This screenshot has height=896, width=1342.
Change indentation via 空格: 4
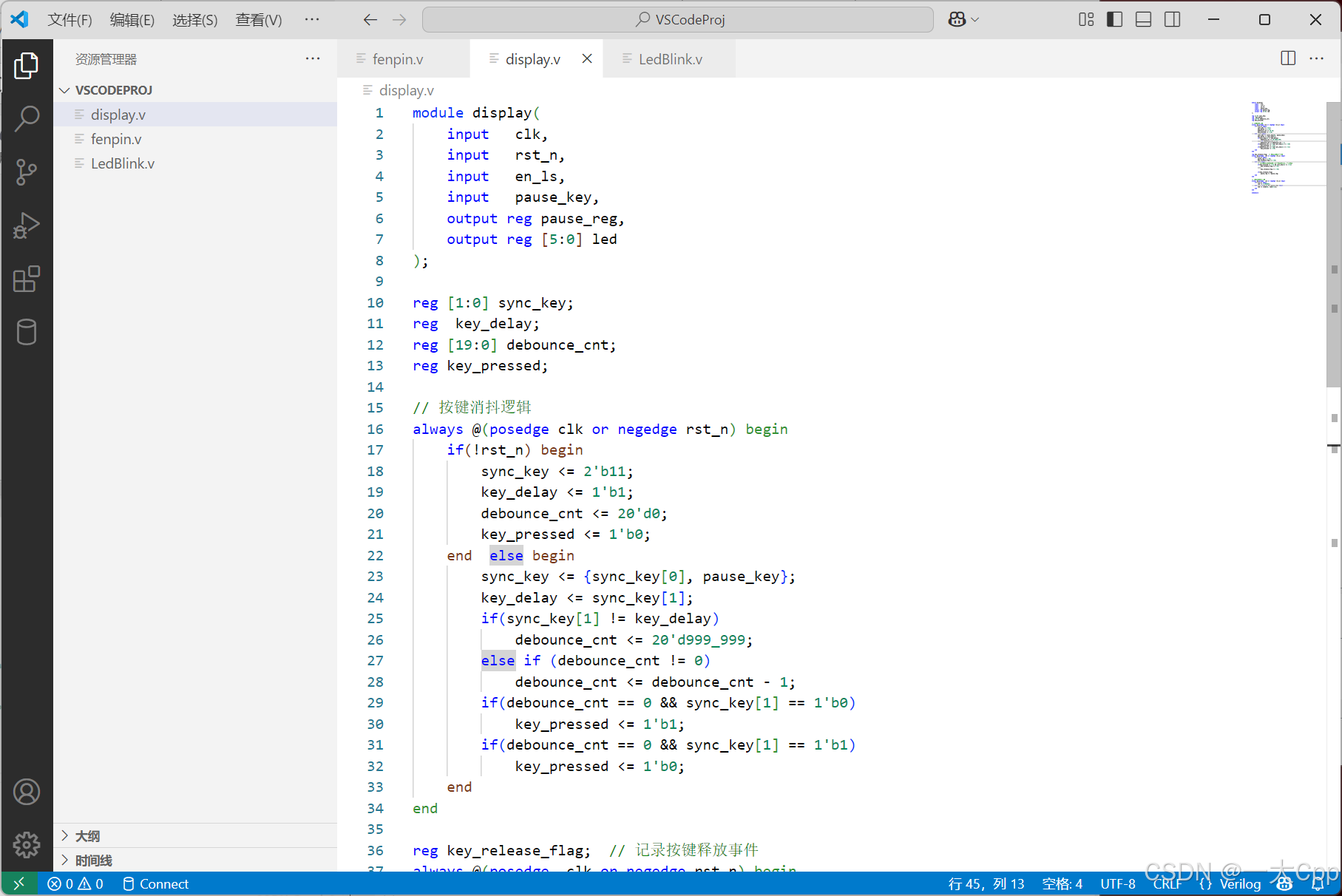(1062, 883)
